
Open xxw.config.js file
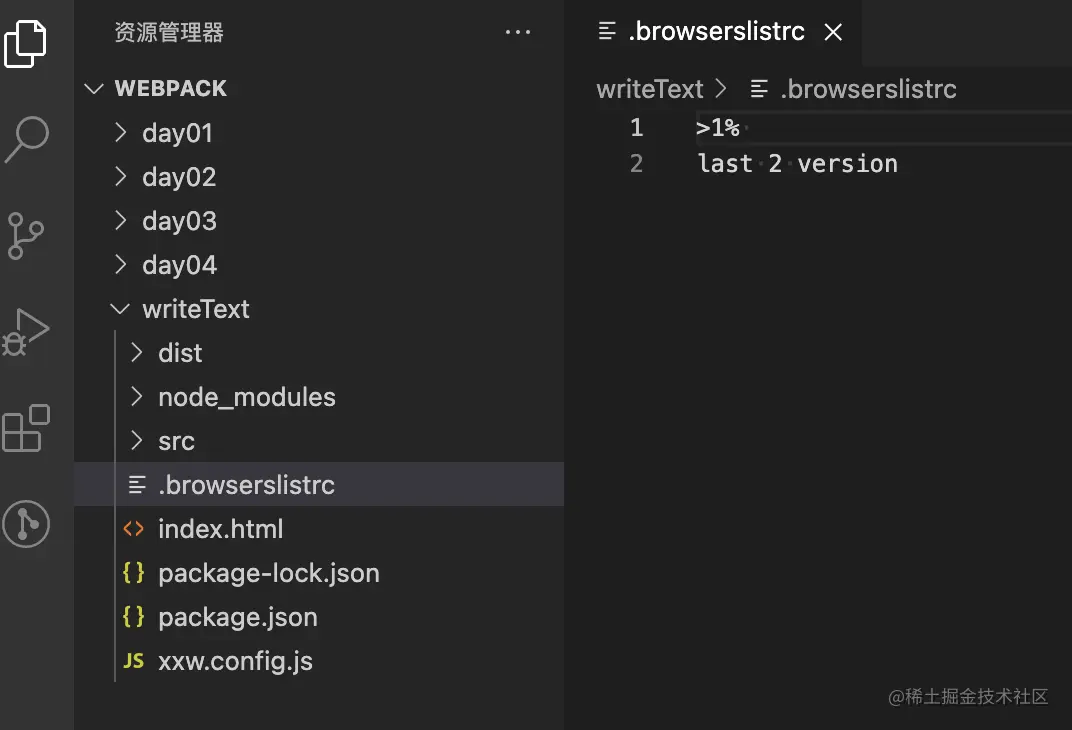pos(236,661)
